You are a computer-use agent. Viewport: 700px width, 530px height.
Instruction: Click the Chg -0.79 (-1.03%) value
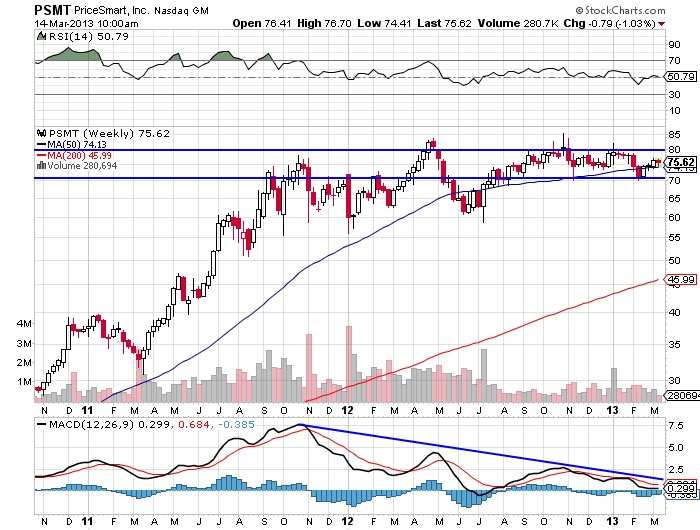pyautogui.click(x=609, y=23)
